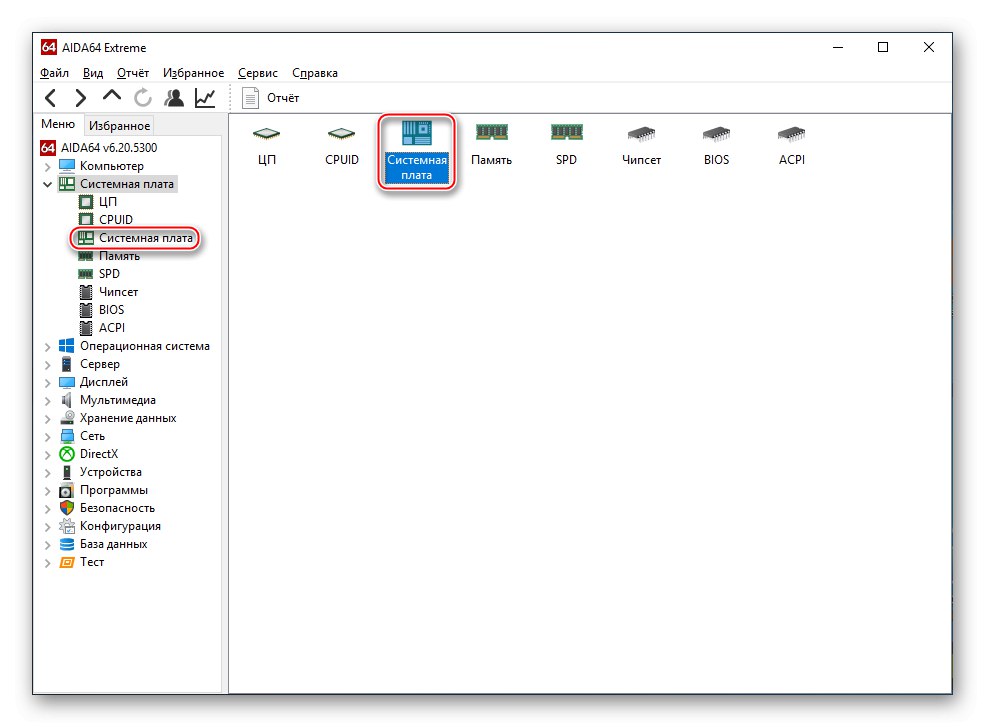Image resolution: width=985 pixels, height=727 pixels.
Task: Open the ЦП icon in the right pane
Action: tap(267, 145)
